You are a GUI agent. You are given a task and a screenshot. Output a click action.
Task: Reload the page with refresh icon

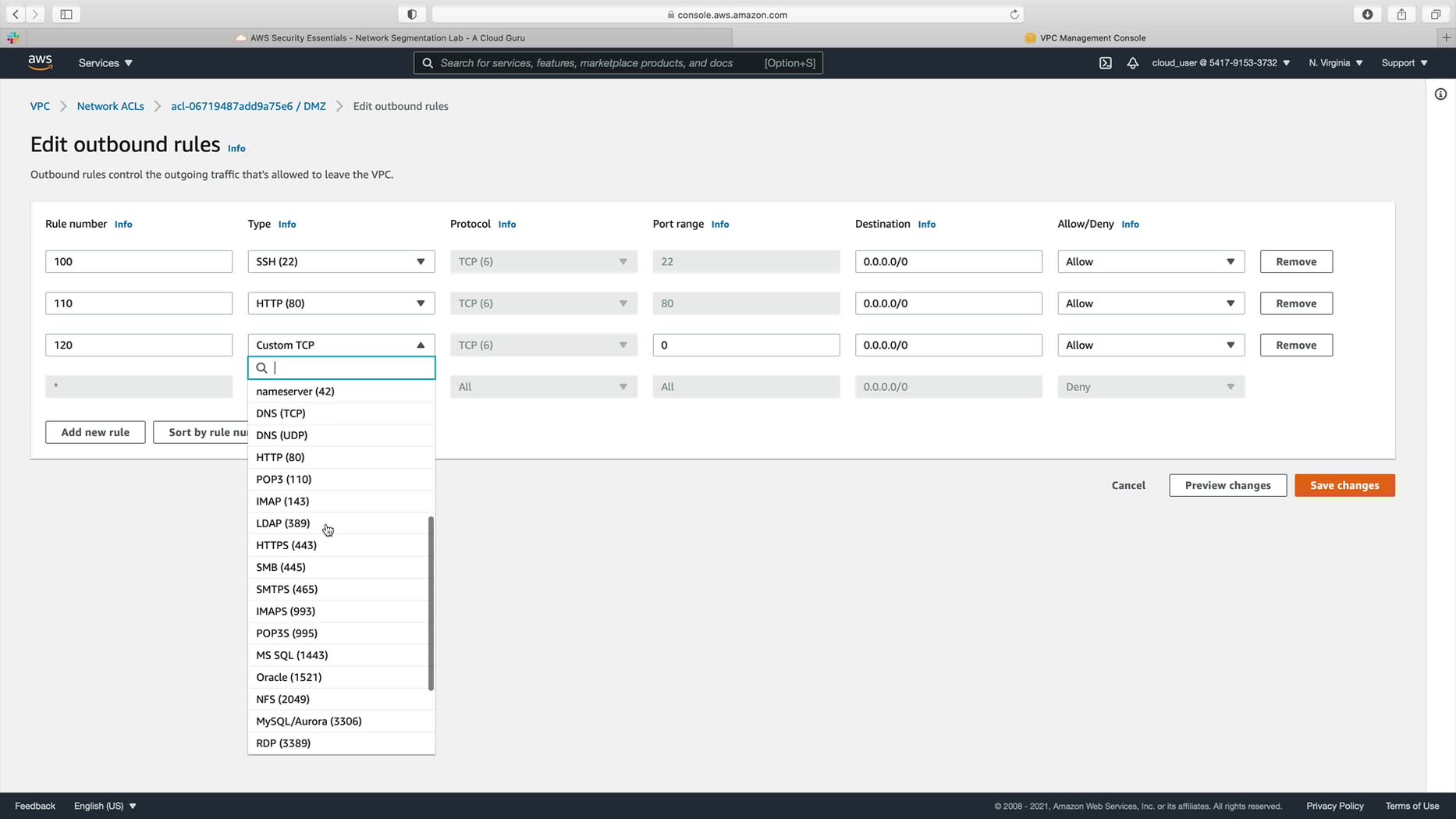click(x=1014, y=14)
